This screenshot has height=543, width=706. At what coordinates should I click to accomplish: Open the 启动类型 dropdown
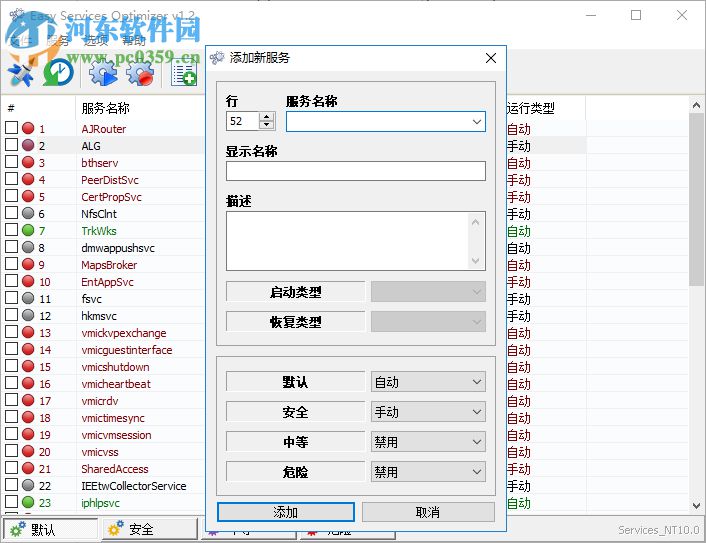click(428, 292)
